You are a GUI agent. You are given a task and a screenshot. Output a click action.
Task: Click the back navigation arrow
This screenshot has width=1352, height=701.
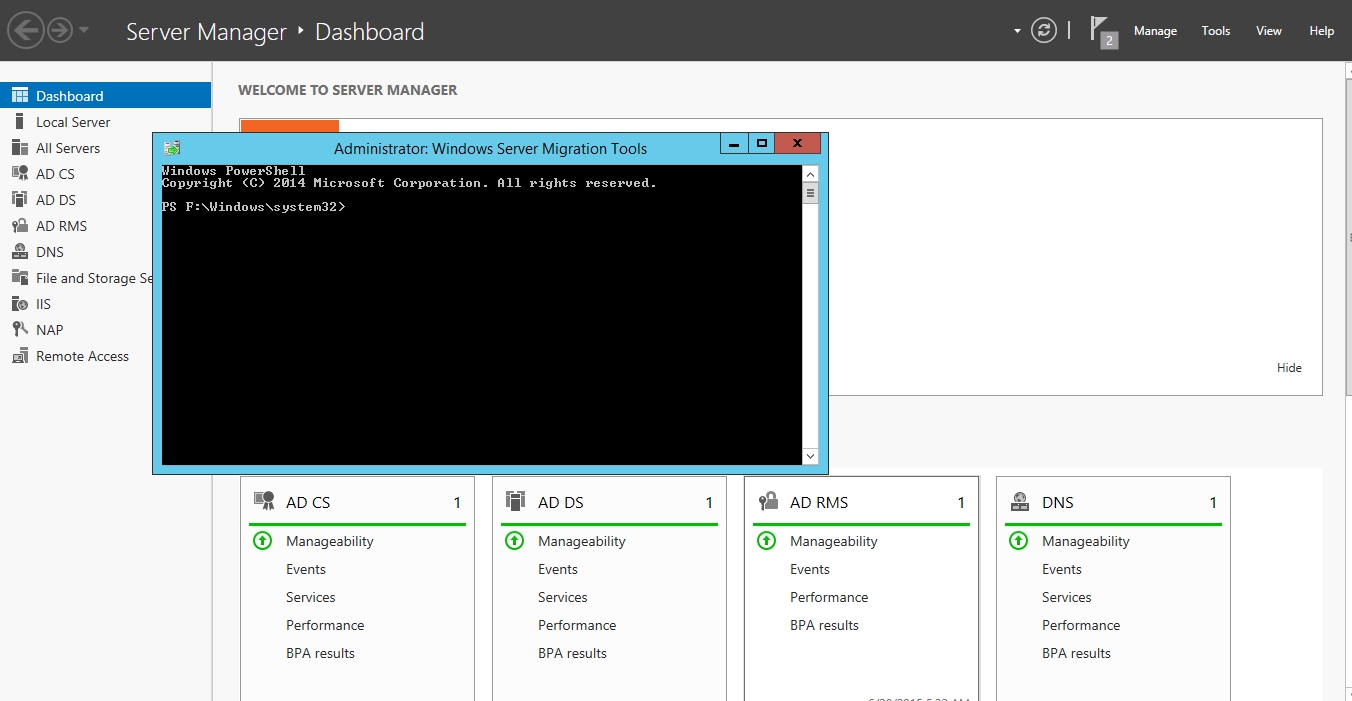point(26,31)
